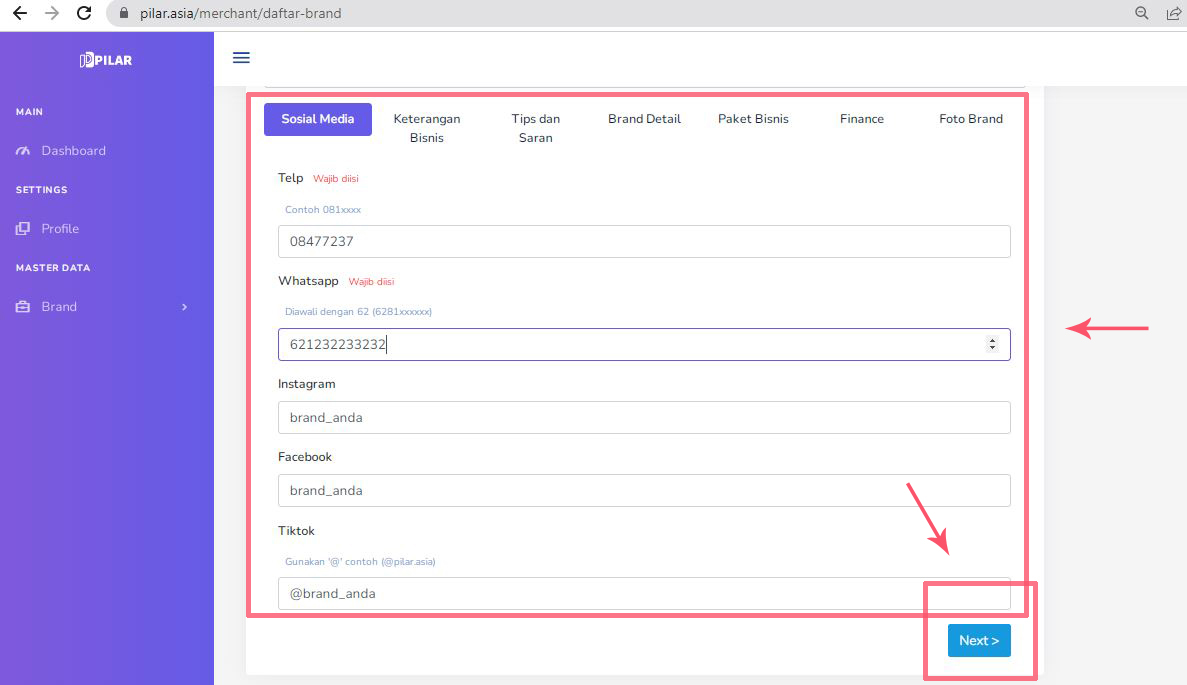Open Dashboard from the sidebar
The width and height of the screenshot is (1187, 685).
tap(72, 151)
